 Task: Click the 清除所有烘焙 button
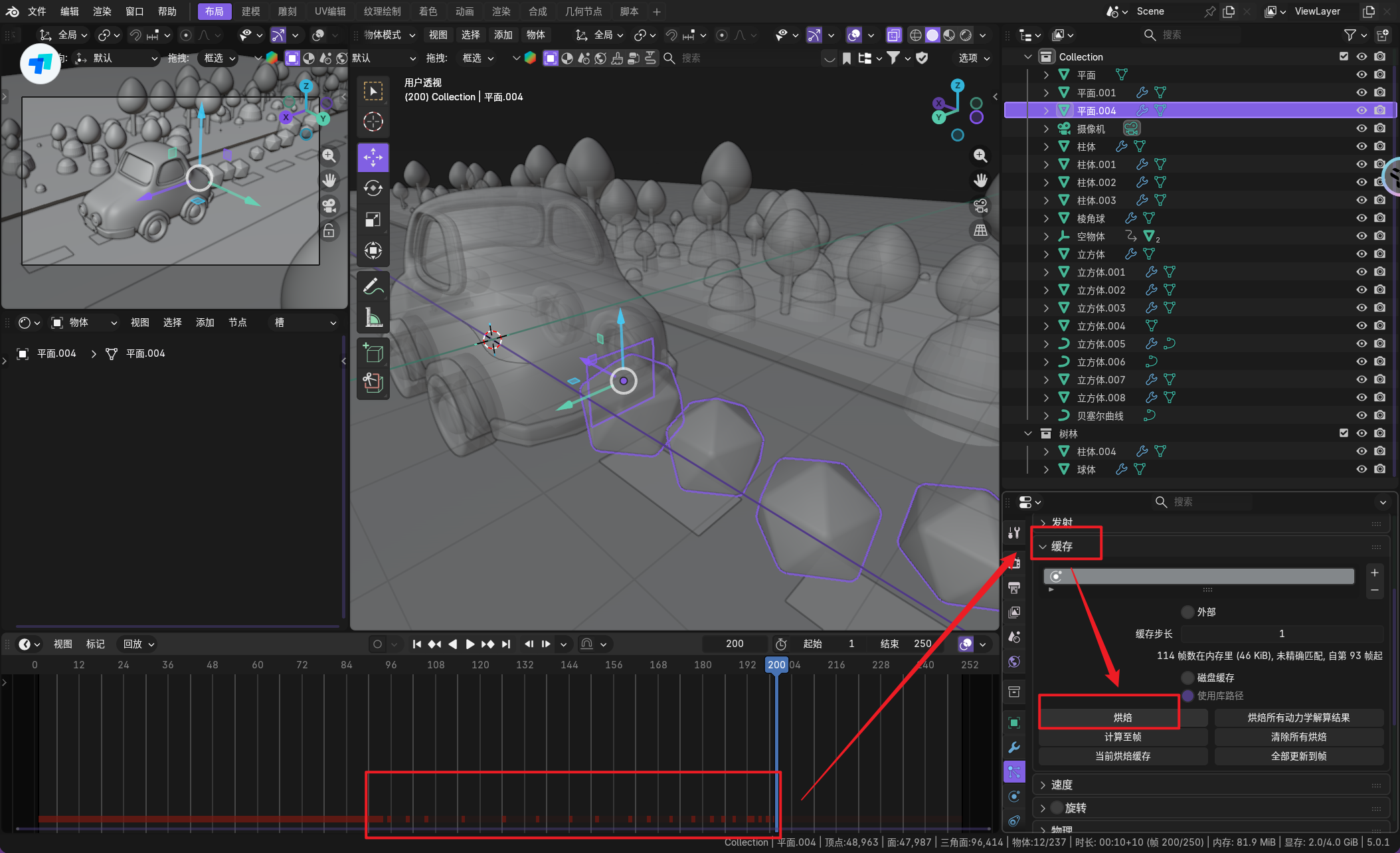1298,737
